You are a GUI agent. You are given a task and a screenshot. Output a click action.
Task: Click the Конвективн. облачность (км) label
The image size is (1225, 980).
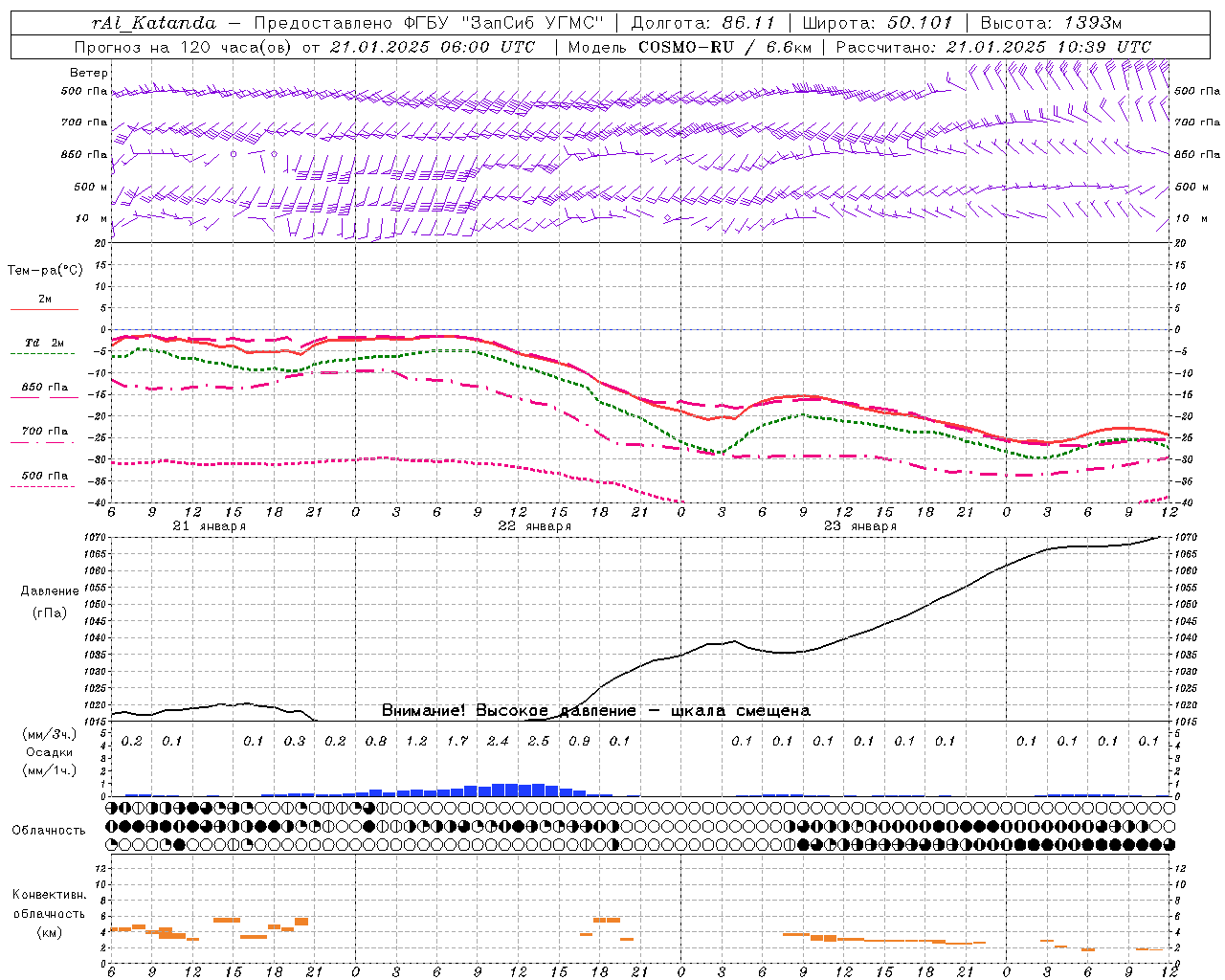[x=49, y=913]
